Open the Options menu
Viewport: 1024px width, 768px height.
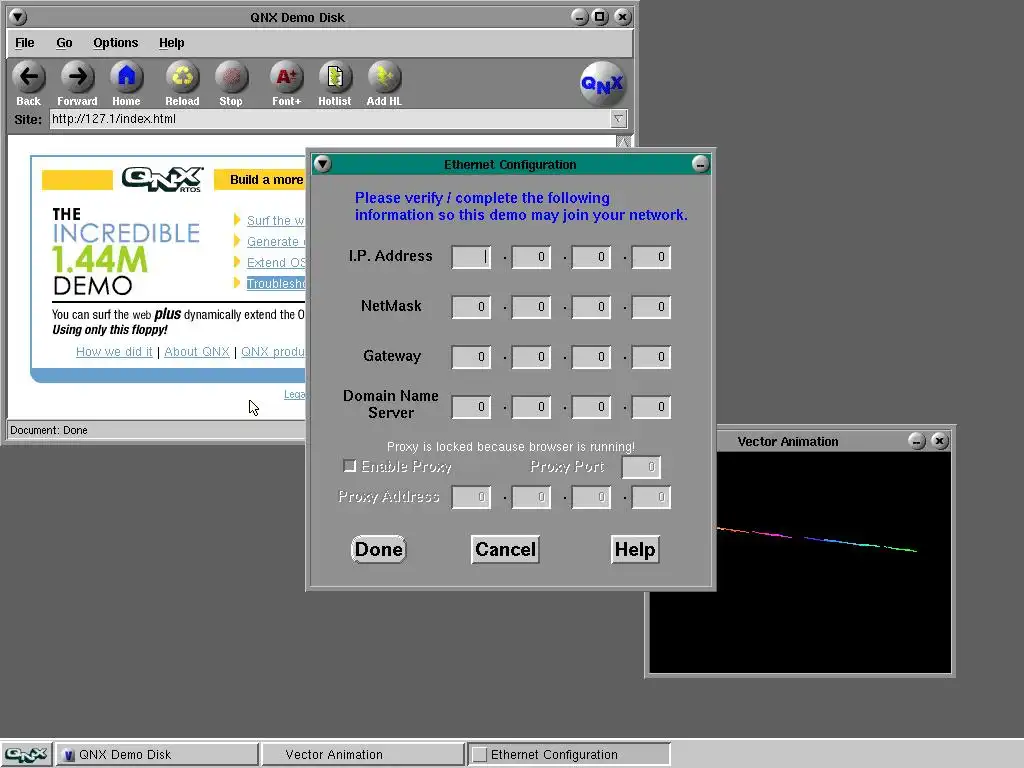pos(116,42)
